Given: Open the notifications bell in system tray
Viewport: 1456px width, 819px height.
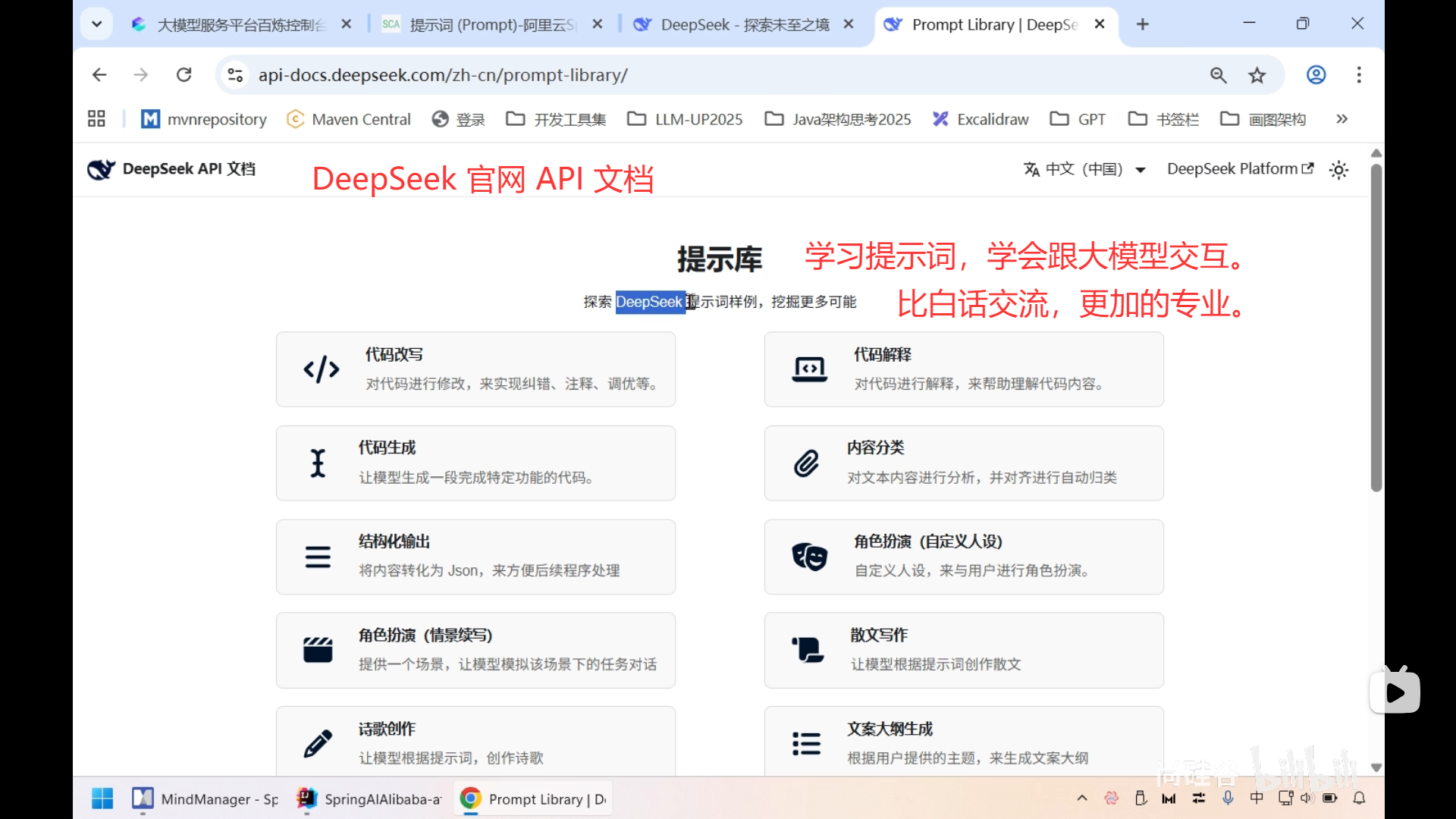Looking at the screenshot, I should click(1359, 798).
